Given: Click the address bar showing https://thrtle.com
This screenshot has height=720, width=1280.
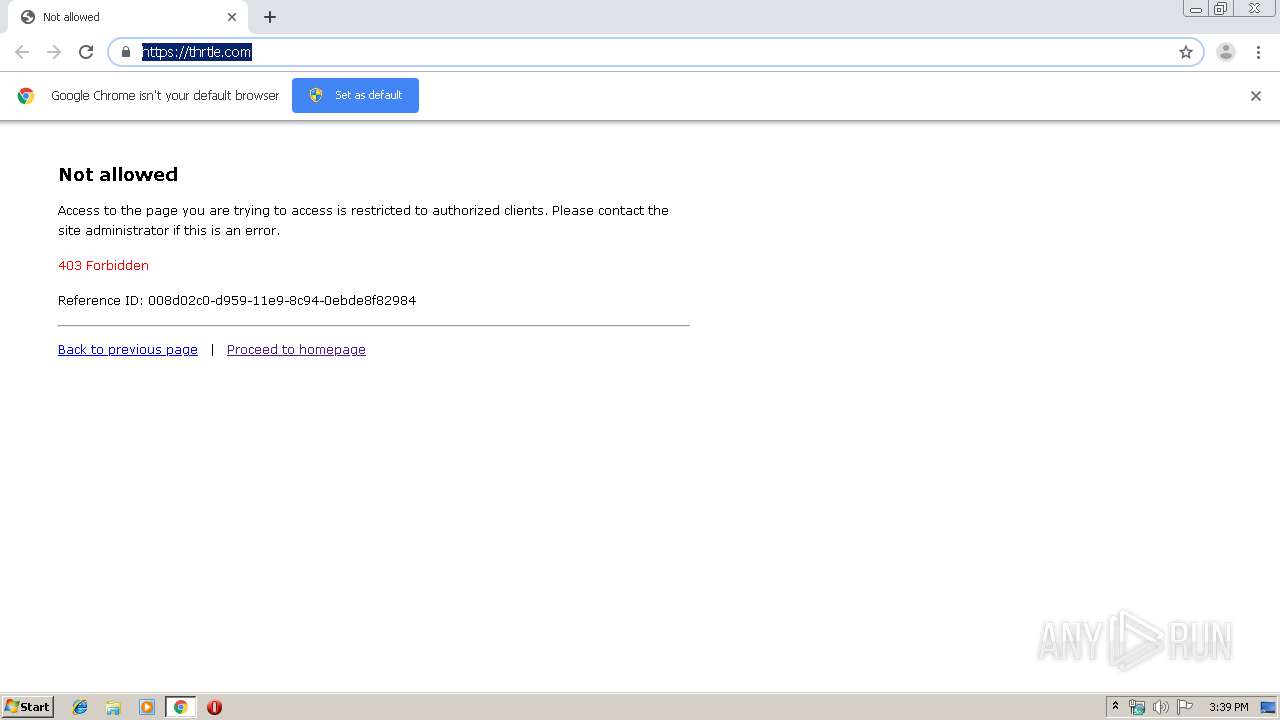Looking at the screenshot, I should click(655, 52).
